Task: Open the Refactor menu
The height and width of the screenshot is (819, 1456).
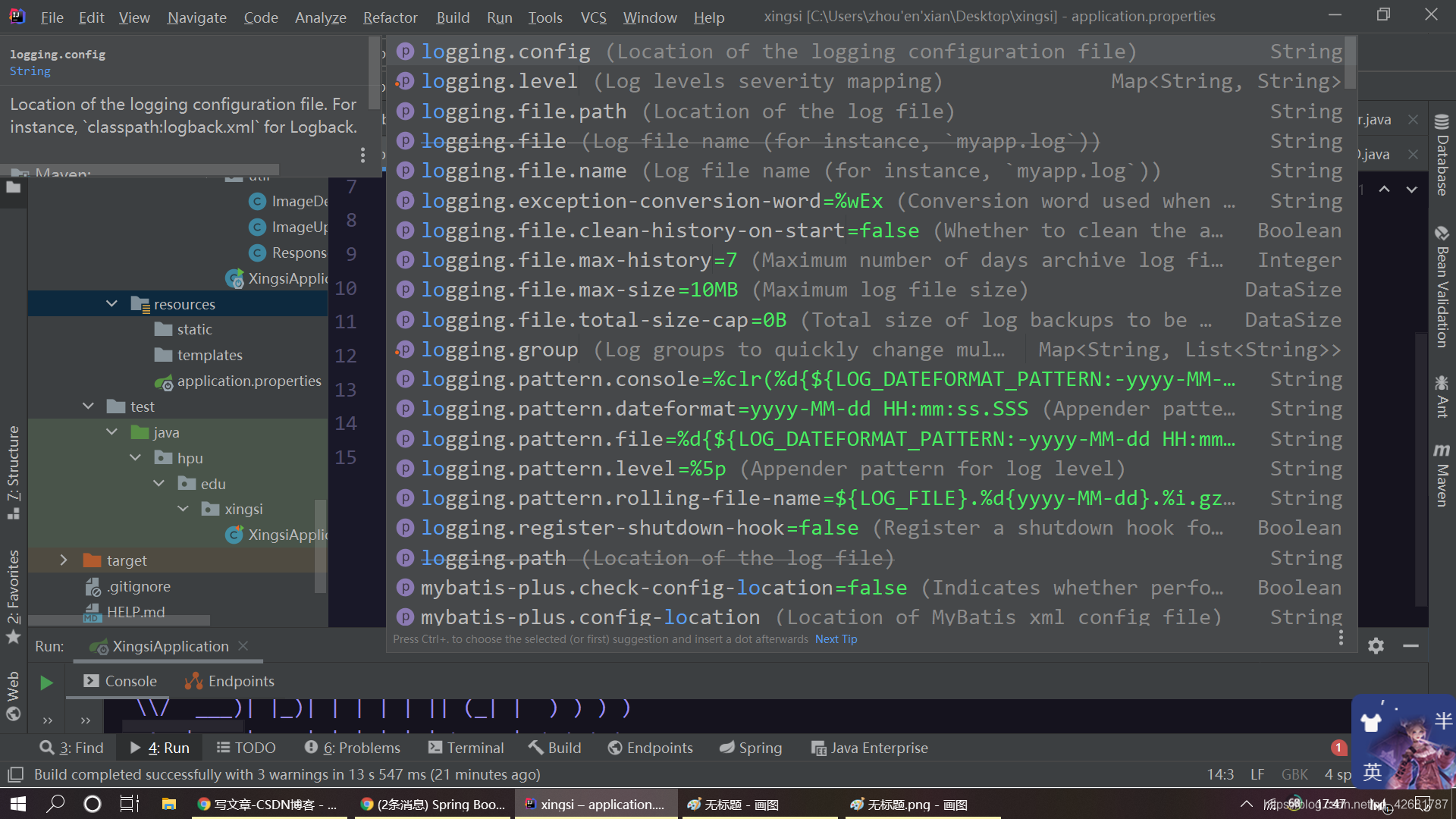Action: (x=390, y=17)
